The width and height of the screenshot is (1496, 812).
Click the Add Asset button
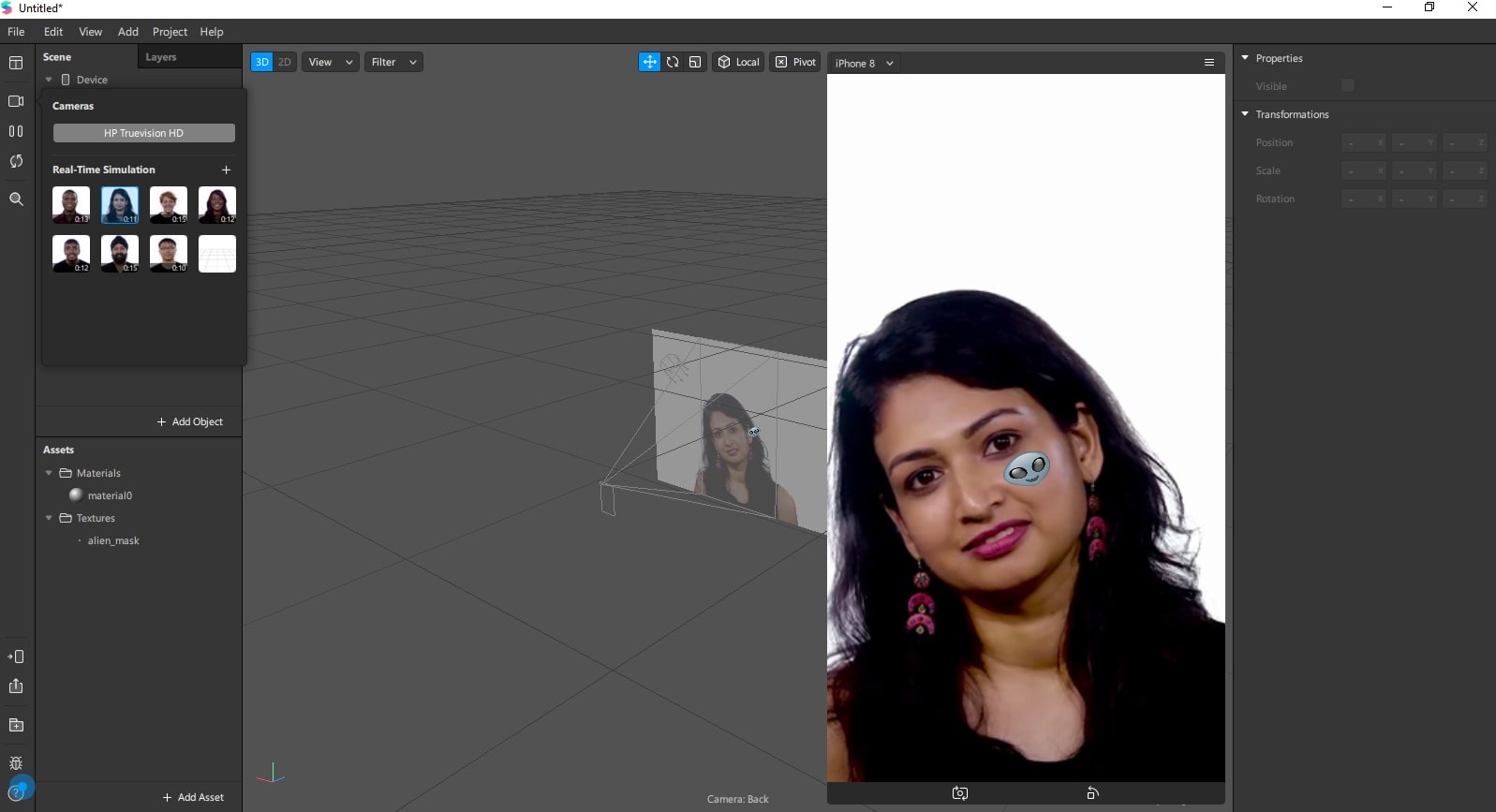point(193,797)
